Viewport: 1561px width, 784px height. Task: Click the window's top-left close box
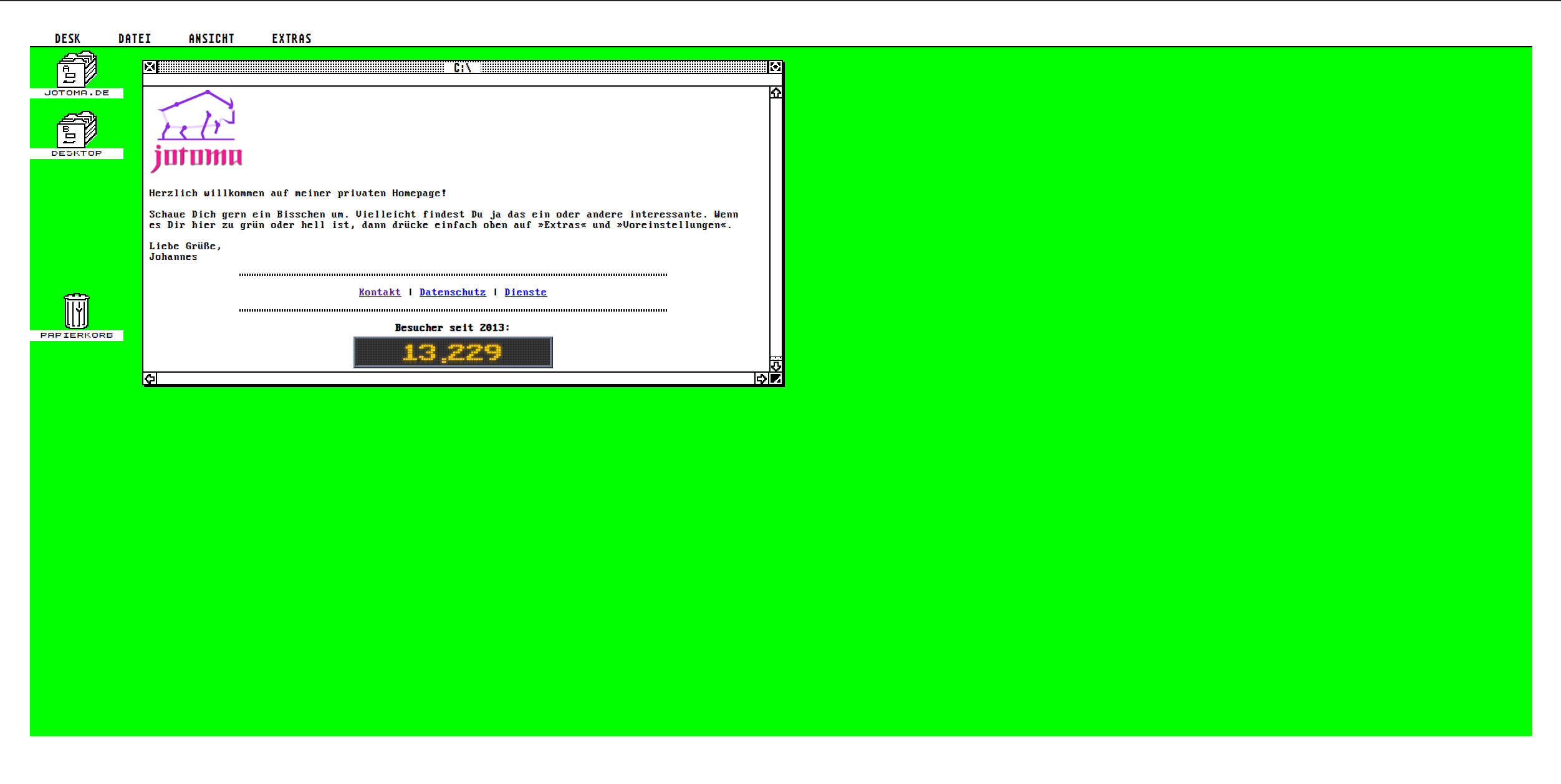[x=150, y=67]
